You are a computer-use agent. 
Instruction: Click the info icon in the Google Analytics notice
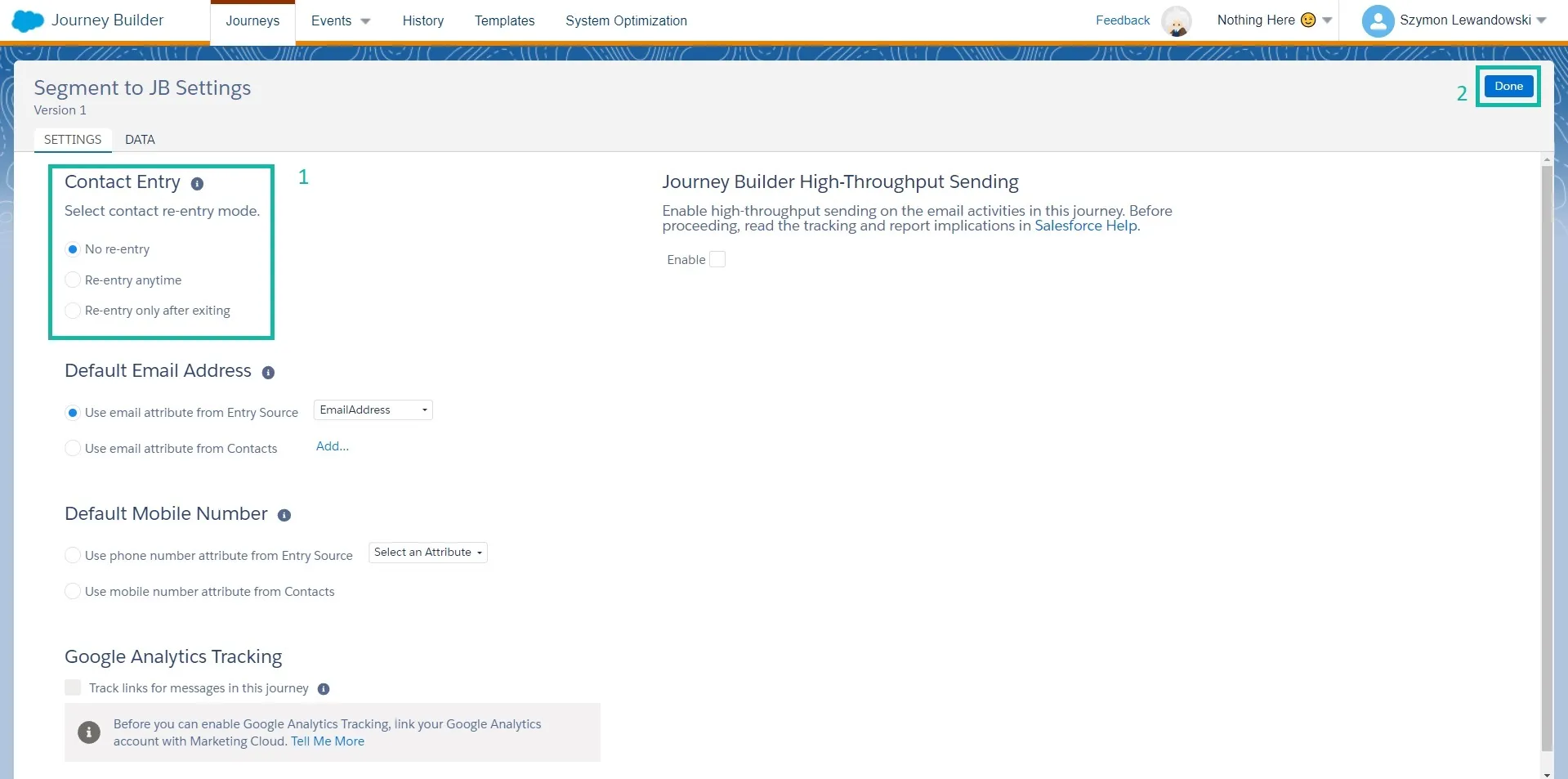88,732
